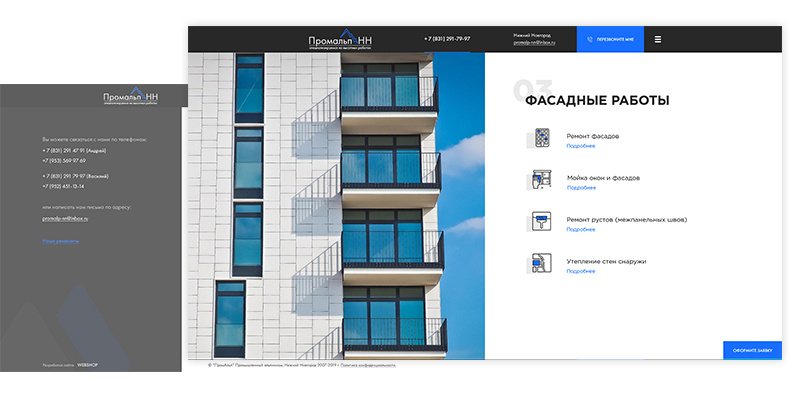Click the header phone number +7 (831) 291-79-97

447,39
